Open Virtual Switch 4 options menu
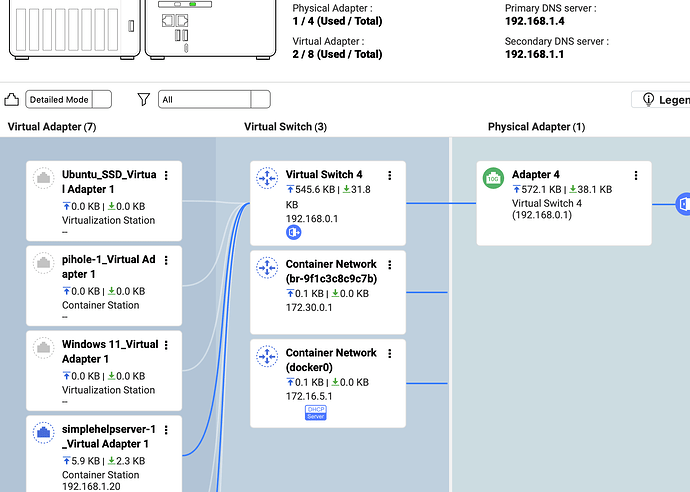690x492 pixels. pos(390,175)
